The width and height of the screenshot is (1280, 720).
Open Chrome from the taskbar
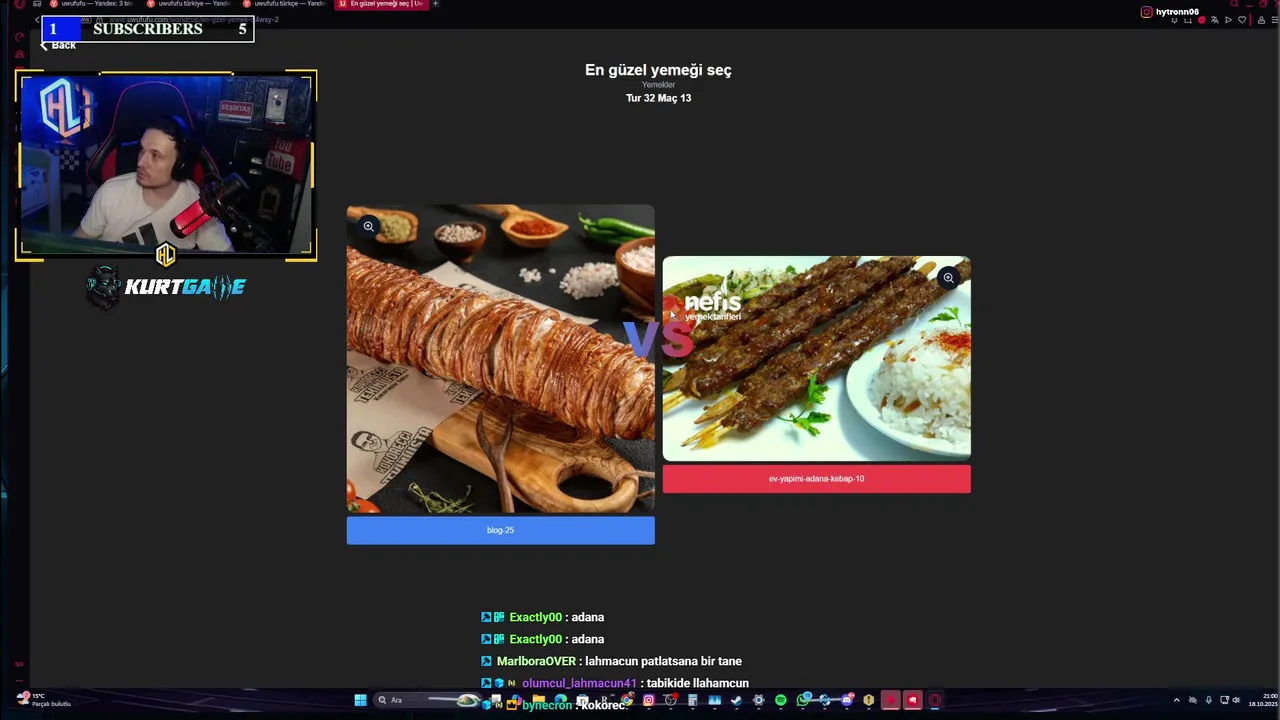[x=627, y=700]
